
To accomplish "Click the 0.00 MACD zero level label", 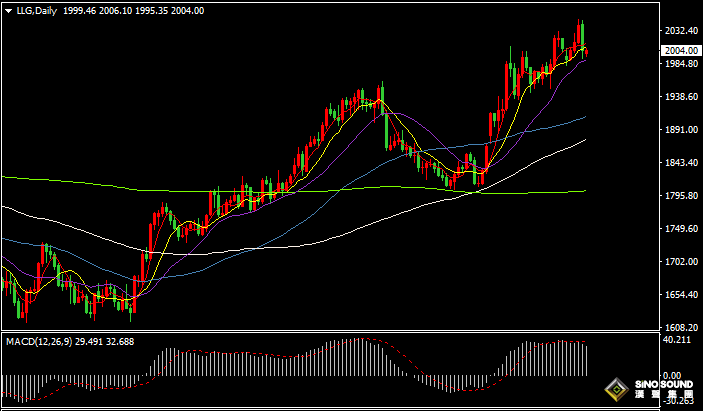I will (672, 372).
